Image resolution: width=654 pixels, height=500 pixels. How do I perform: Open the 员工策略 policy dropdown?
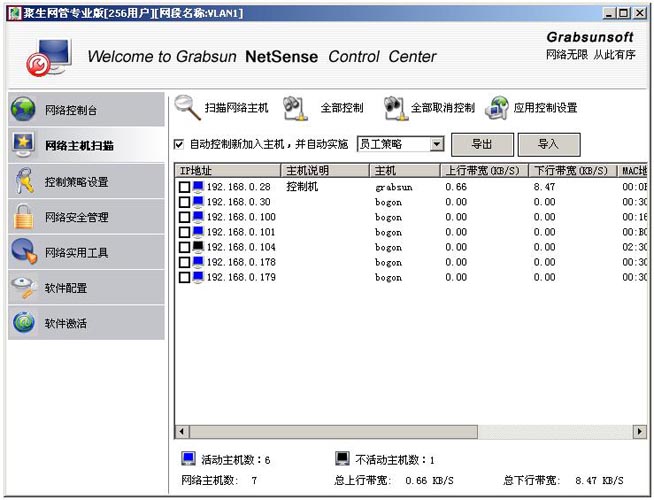436,144
